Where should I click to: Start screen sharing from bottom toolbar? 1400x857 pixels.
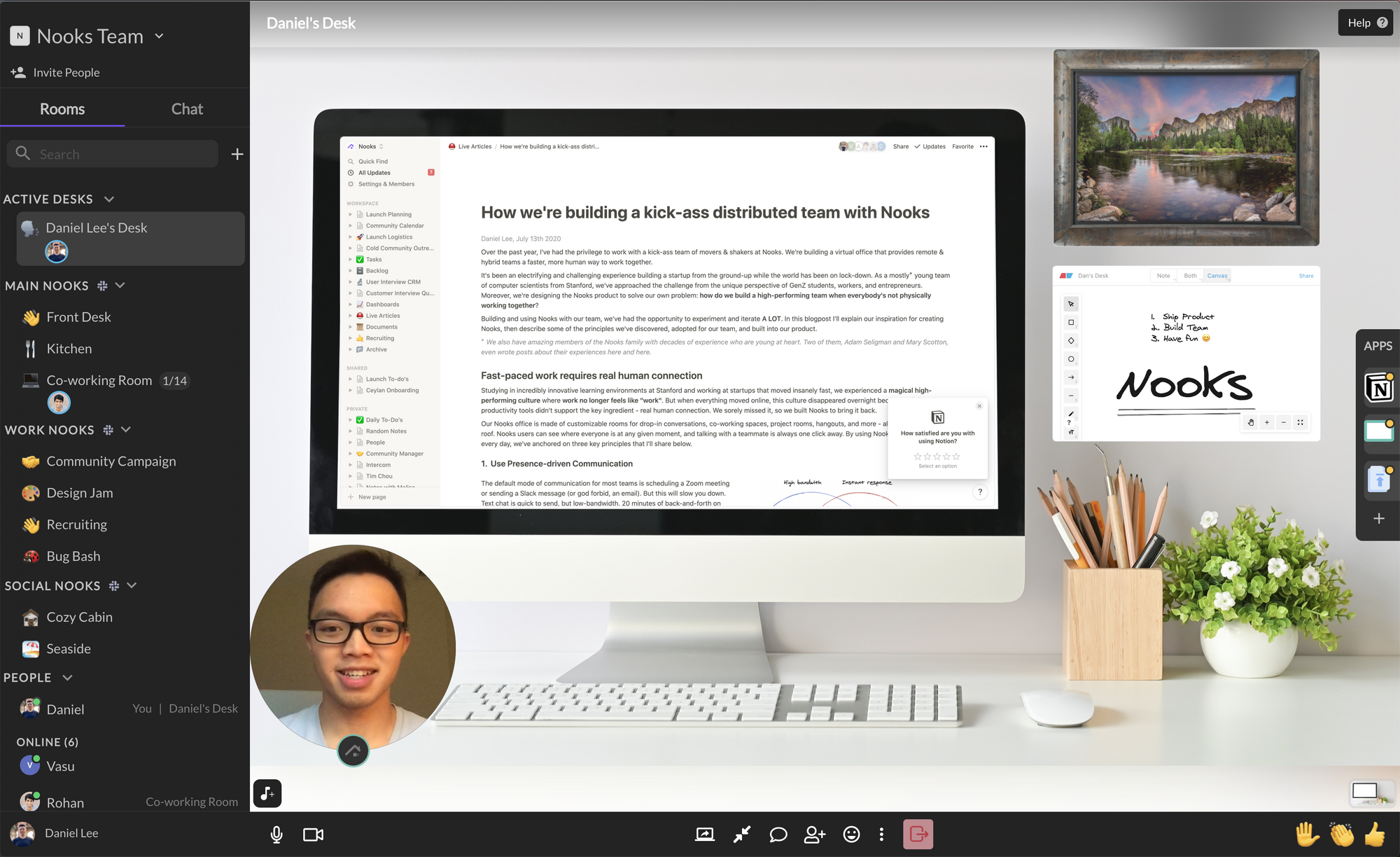[705, 834]
